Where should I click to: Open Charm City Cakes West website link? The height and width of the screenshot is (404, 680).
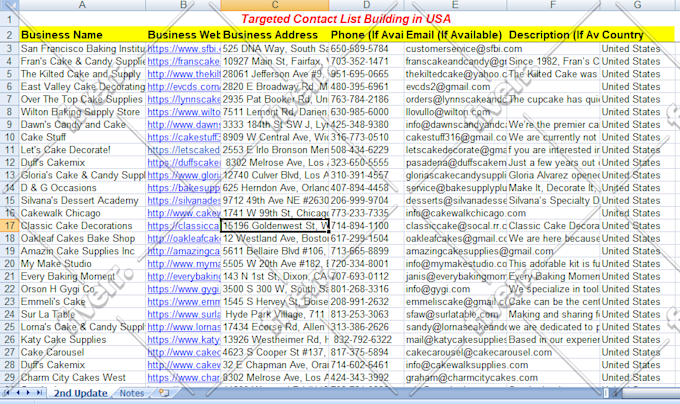click(184, 378)
